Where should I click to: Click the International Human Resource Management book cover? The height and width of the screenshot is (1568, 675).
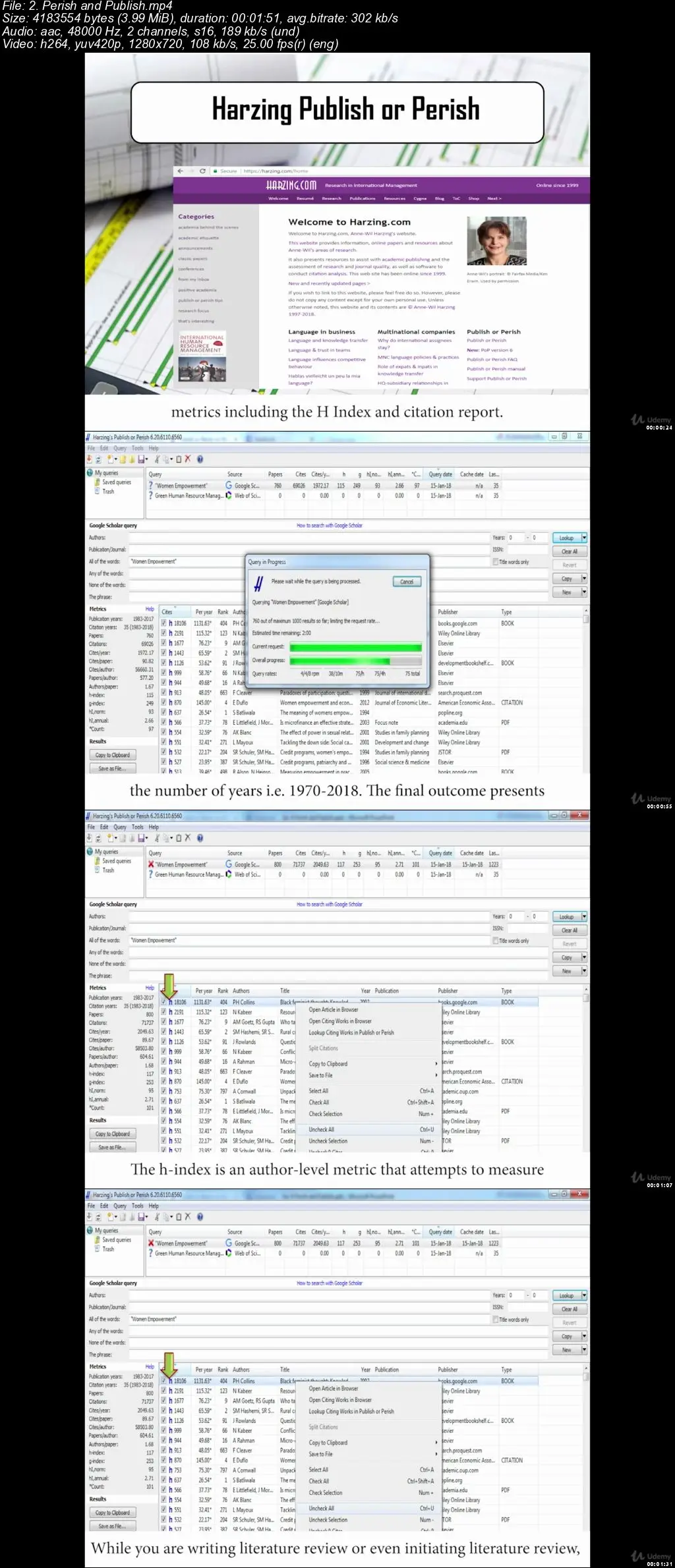coord(202,356)
